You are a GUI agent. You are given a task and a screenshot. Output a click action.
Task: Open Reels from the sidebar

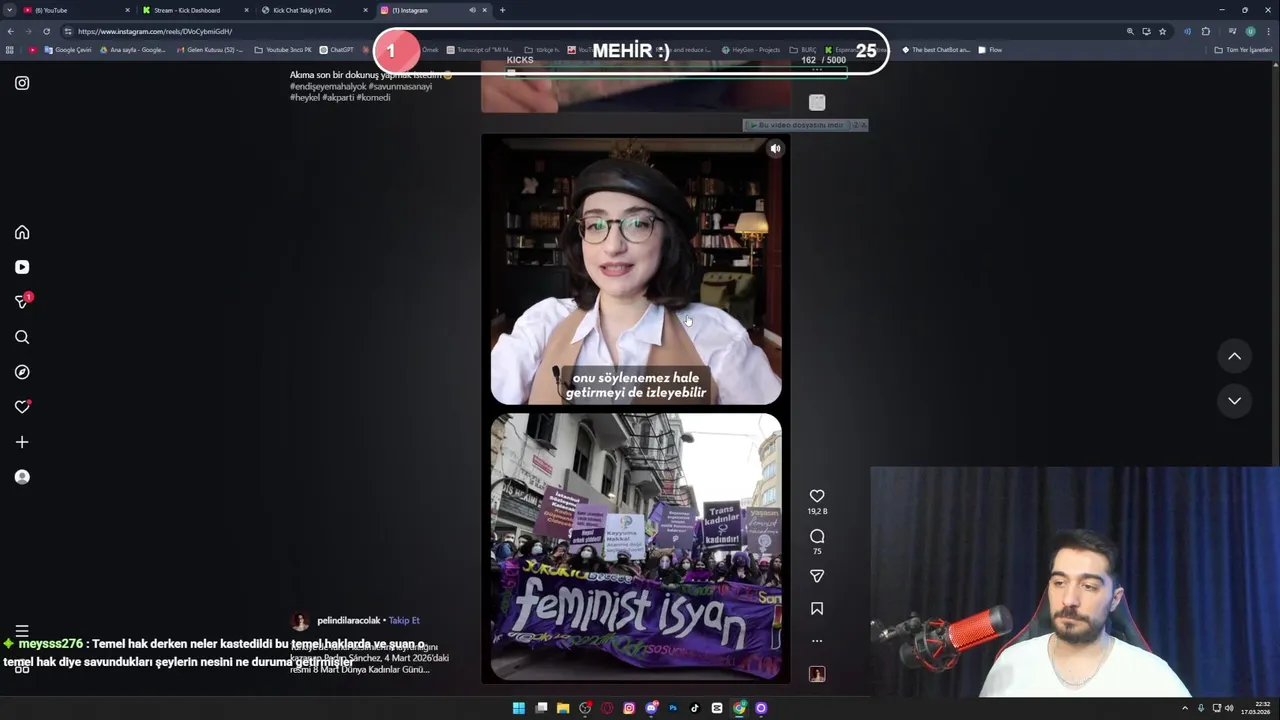[22, 267]
